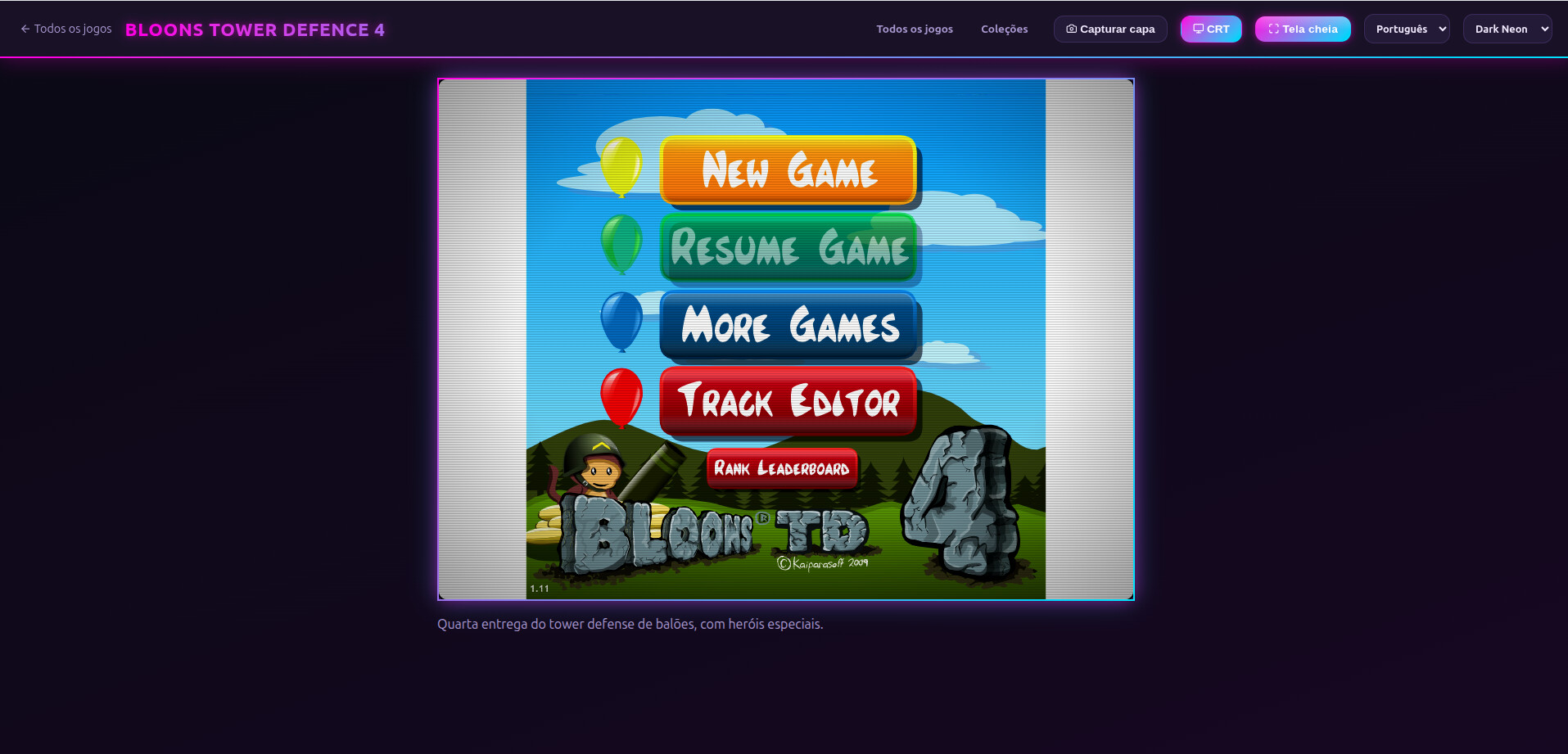1568x754 pixels.
Task: Click the yellow balloon icon
Action: click(x=621, y=166)
